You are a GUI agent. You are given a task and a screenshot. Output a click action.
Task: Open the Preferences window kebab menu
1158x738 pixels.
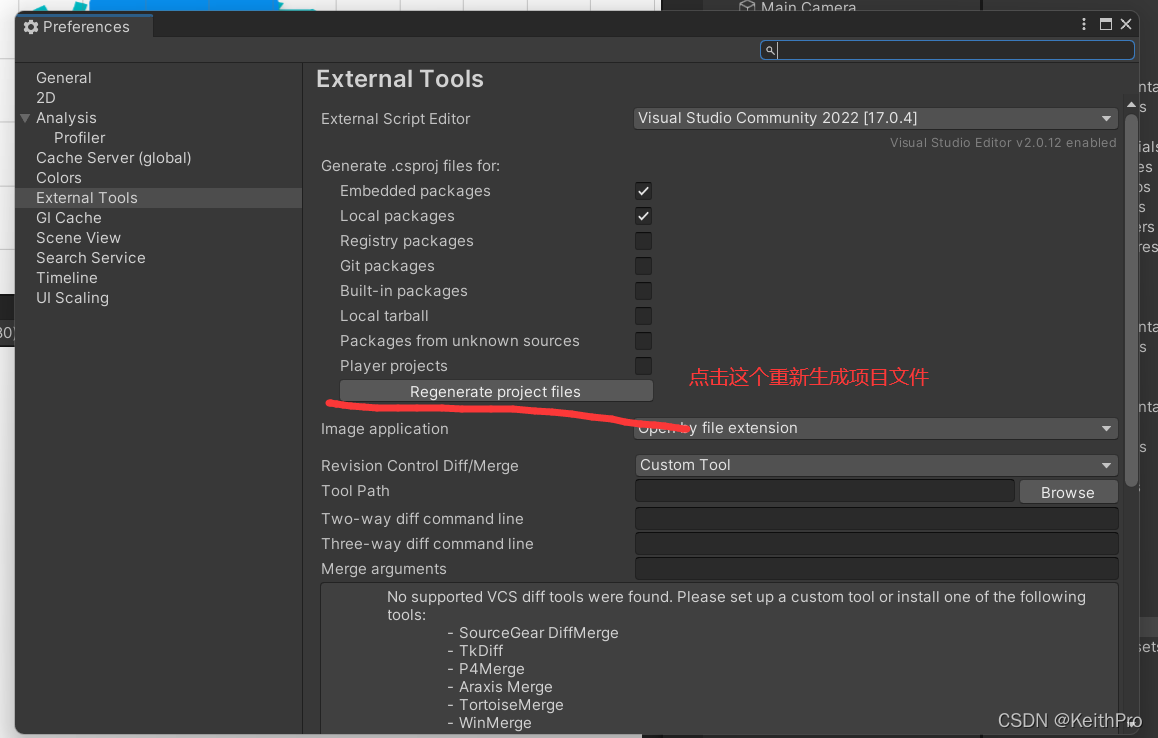(1085, 25)
